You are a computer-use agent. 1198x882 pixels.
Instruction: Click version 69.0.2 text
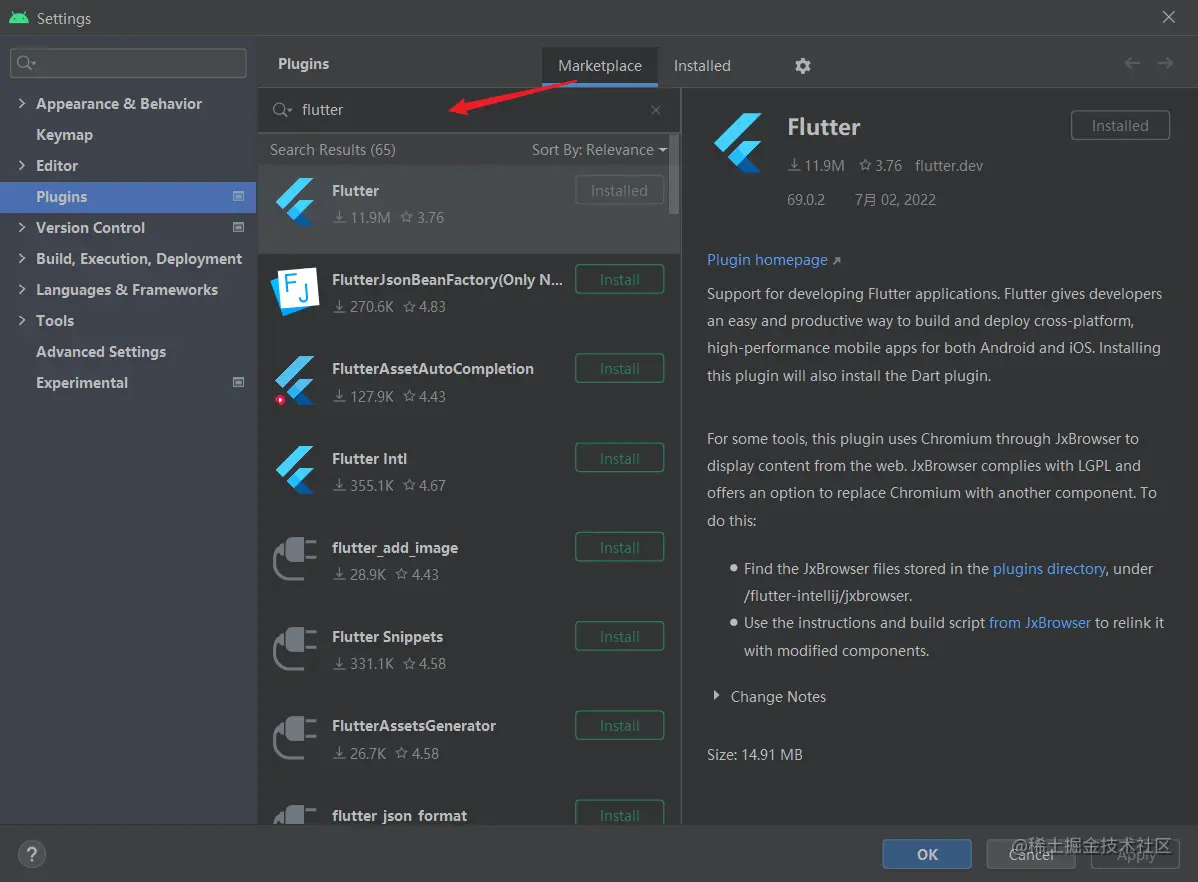[x=805, y=199]
